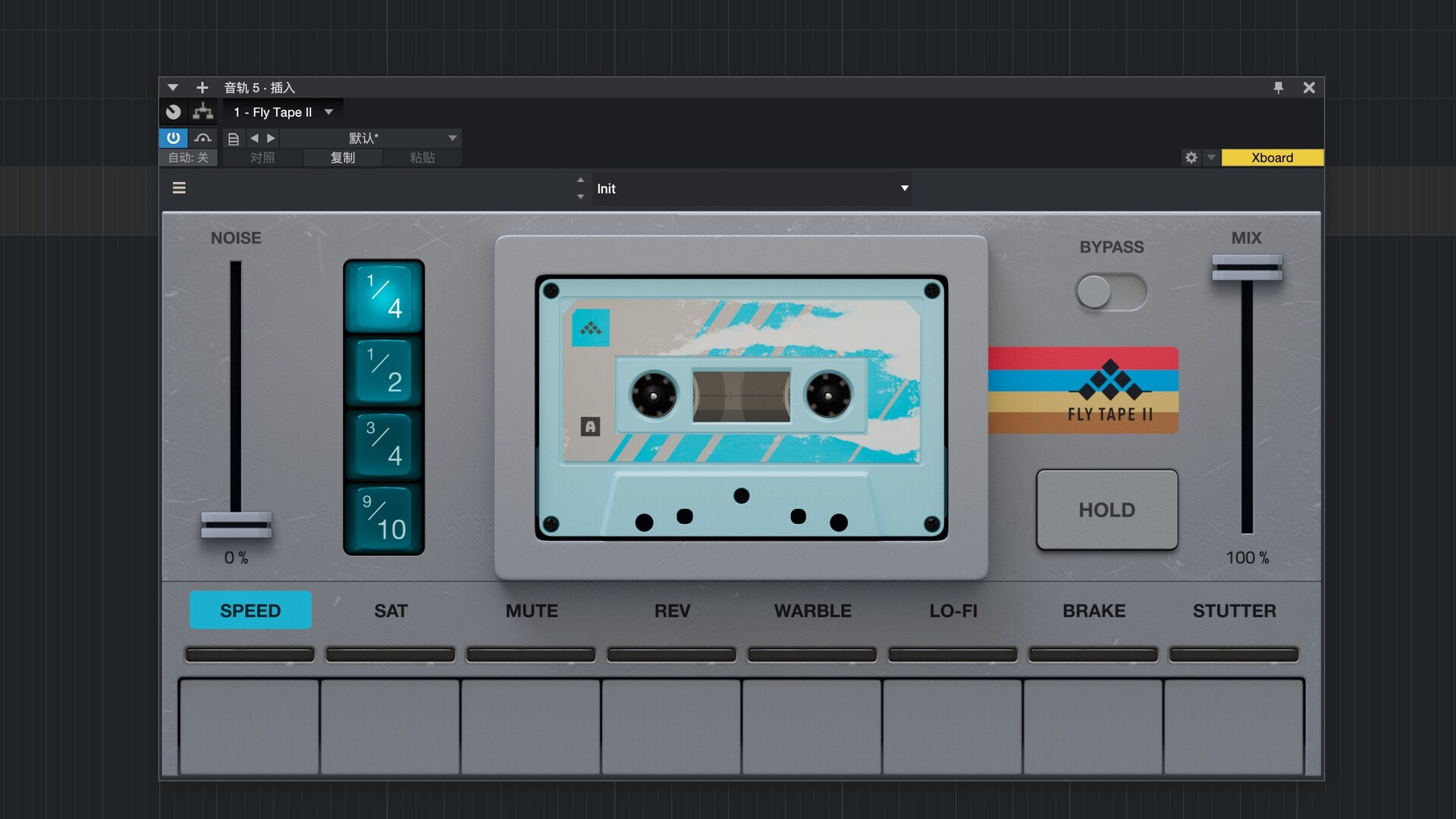Click the MIX slider handle
Viewport: 1456px width, 819px height.
pyautogui.click(x=1247, y=268)
